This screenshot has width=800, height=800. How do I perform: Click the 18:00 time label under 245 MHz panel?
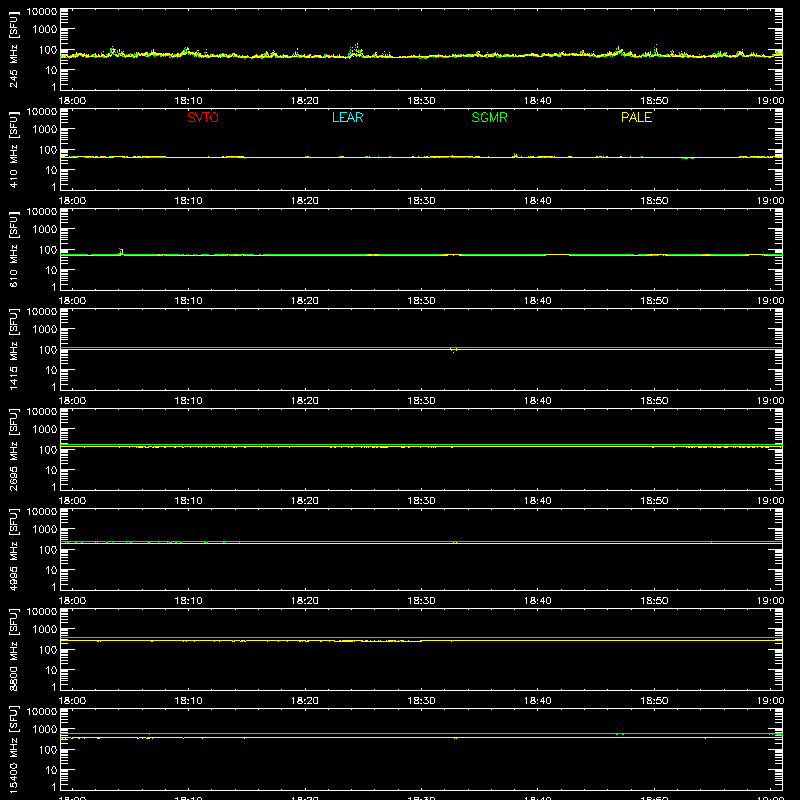72,101
